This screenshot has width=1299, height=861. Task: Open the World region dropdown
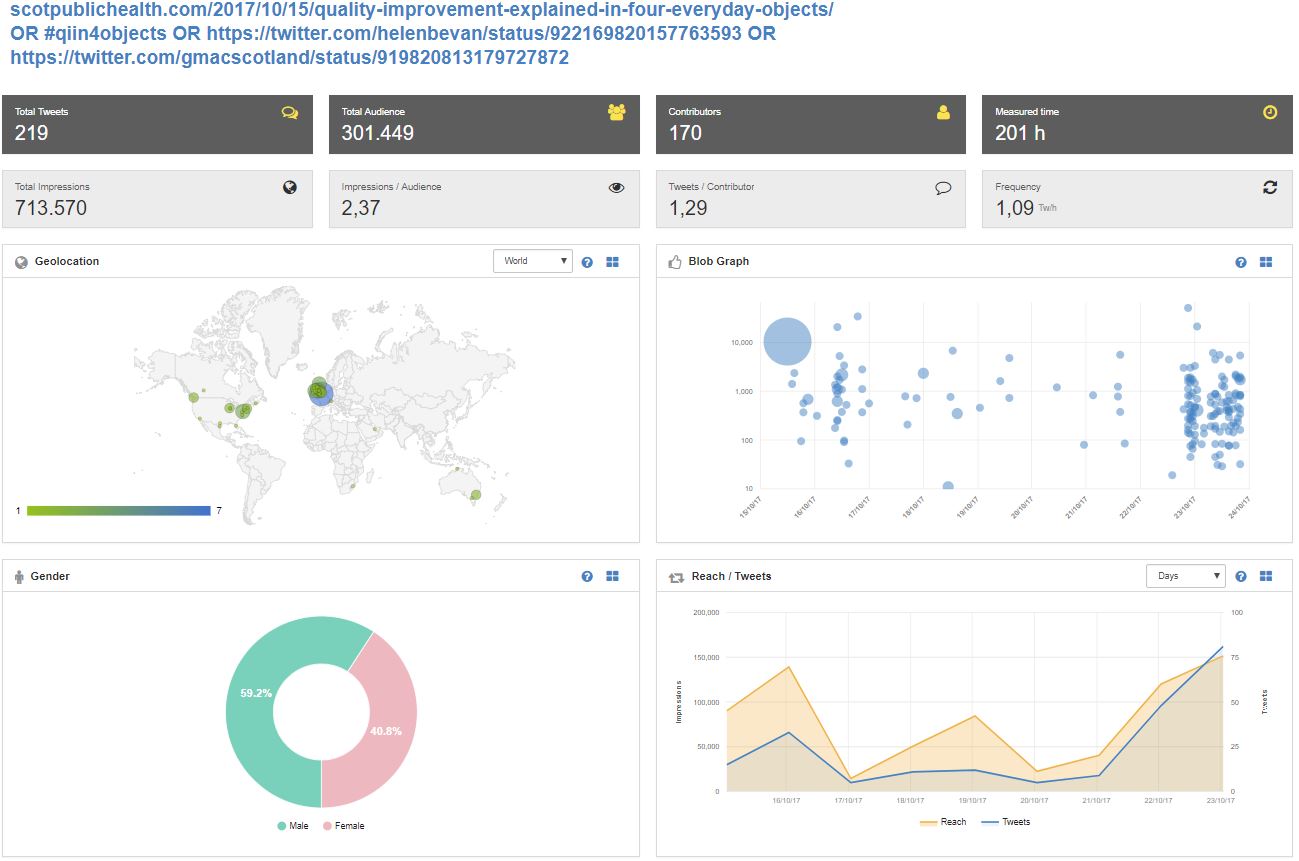click(x=533, y=261)
